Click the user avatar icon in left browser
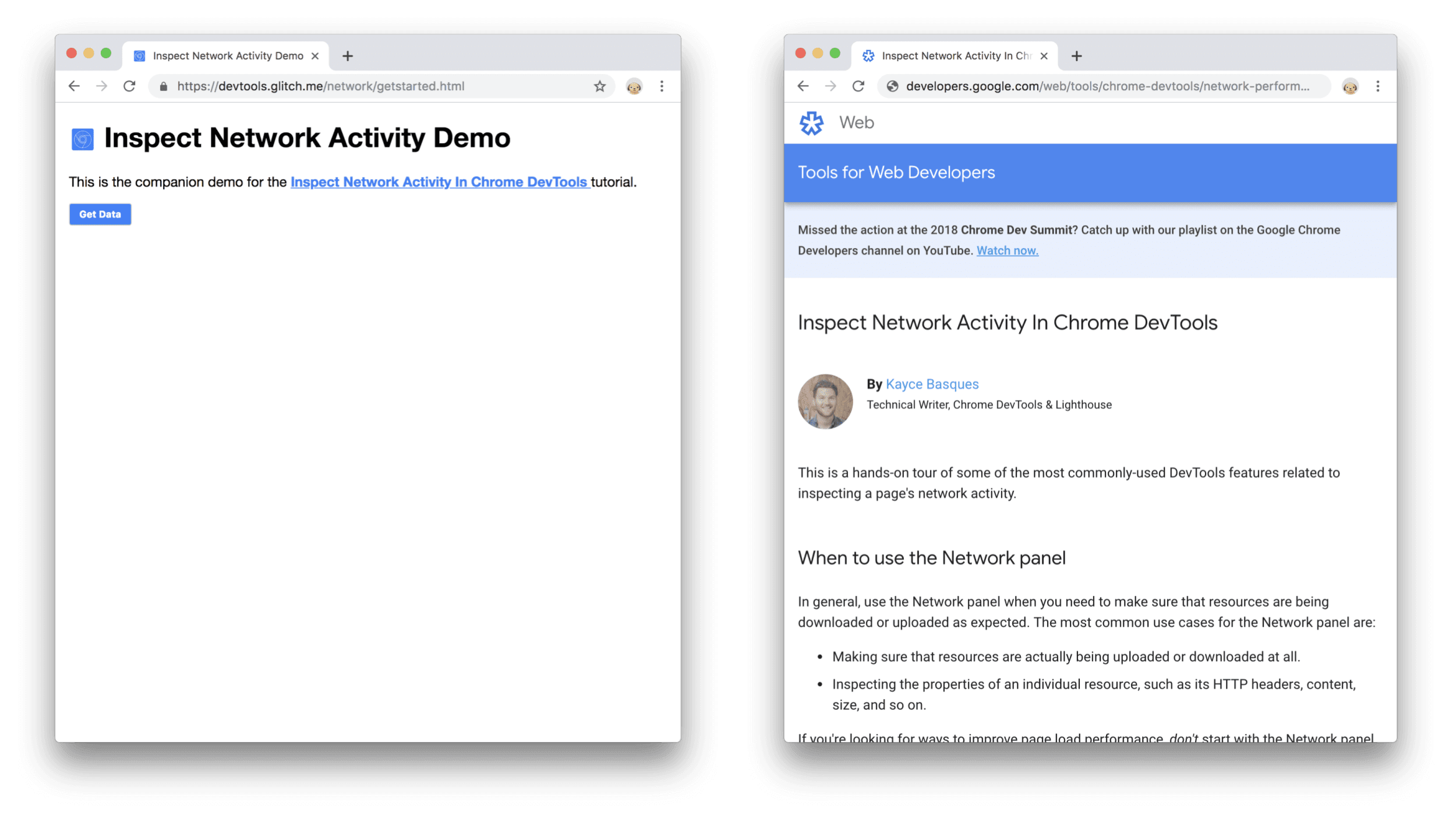Image resolution: width=1456 pixels, height=818 pixels. [x=635, y=86]
